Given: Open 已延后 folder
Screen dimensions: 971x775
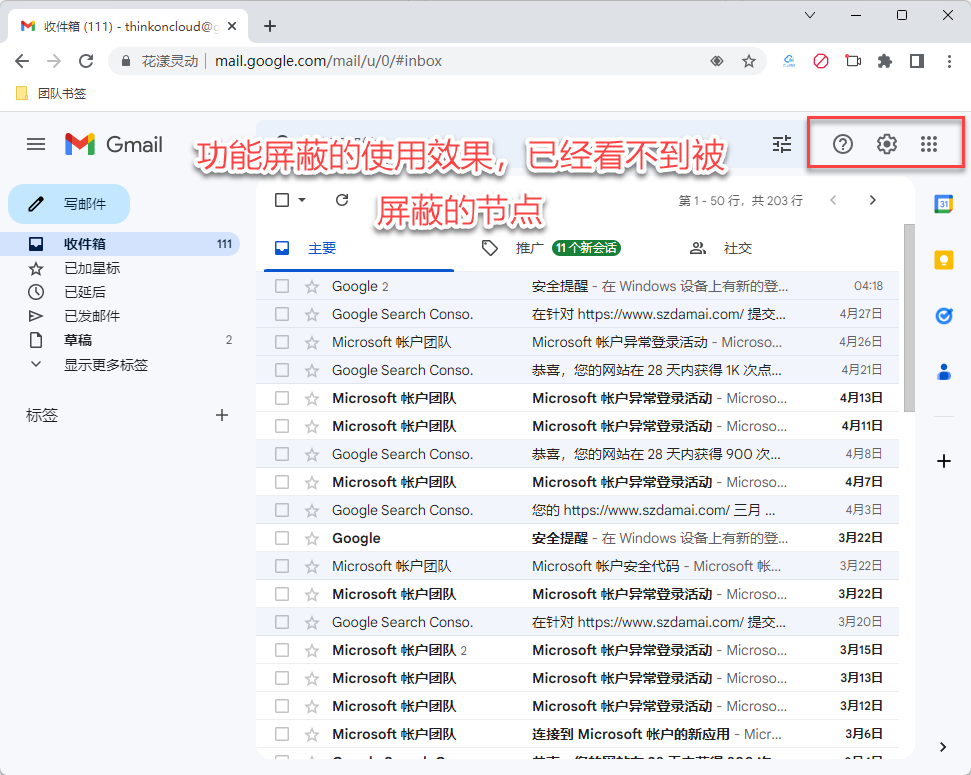Looking at the screenshot, I should point(85,292).
